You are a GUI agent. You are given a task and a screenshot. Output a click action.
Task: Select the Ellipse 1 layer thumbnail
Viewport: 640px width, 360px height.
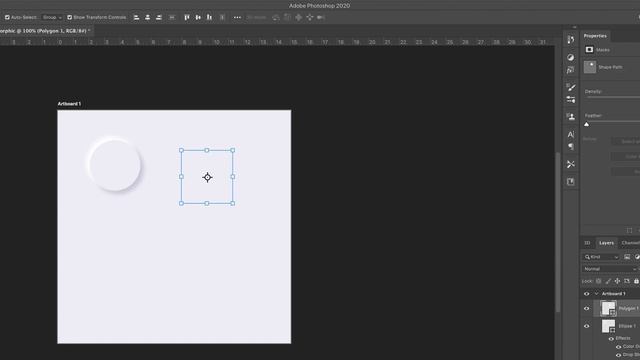coord(608,326)
